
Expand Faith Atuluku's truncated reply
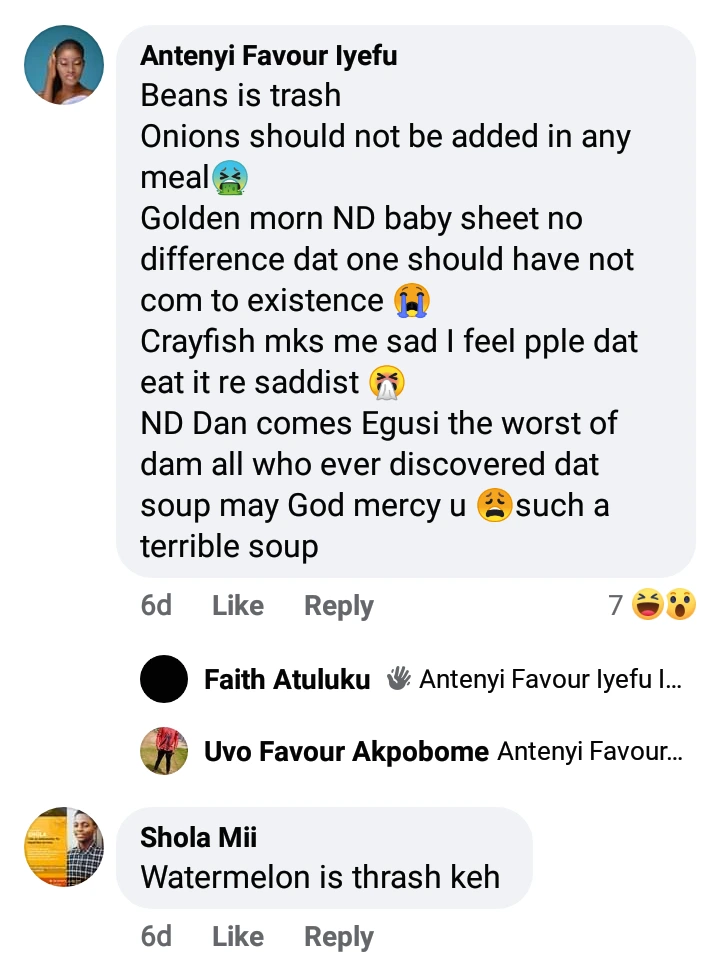pyautogui.click(x=551, y=680)
